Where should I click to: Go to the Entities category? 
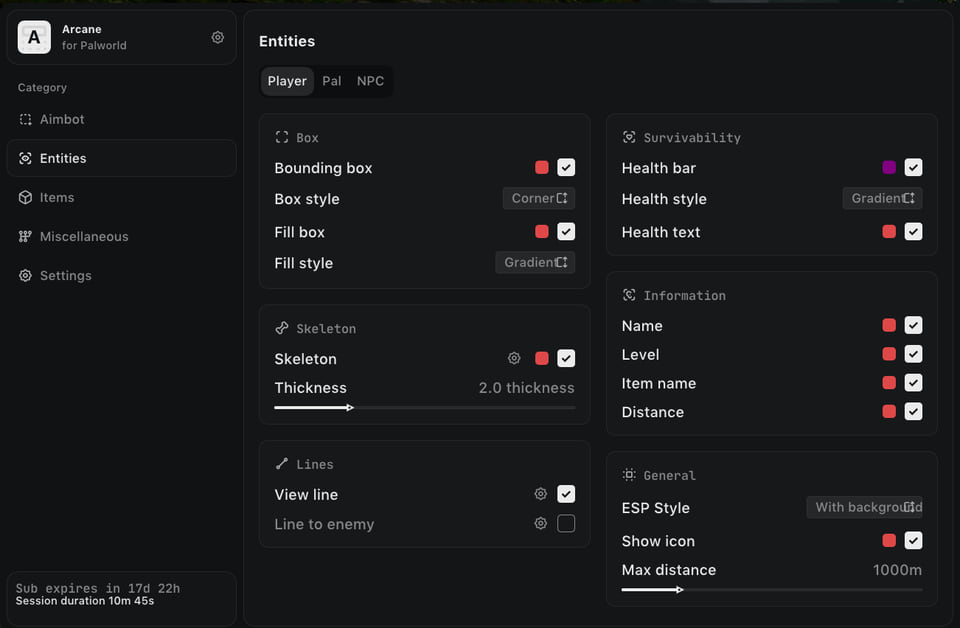(121, 158)
